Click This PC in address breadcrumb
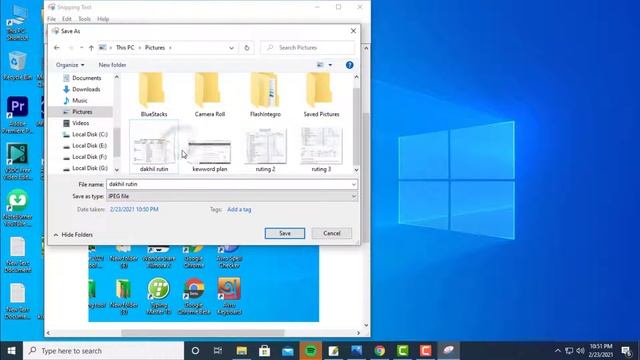Viewport: 640px width, 360px height. click(x=125, y=48)
